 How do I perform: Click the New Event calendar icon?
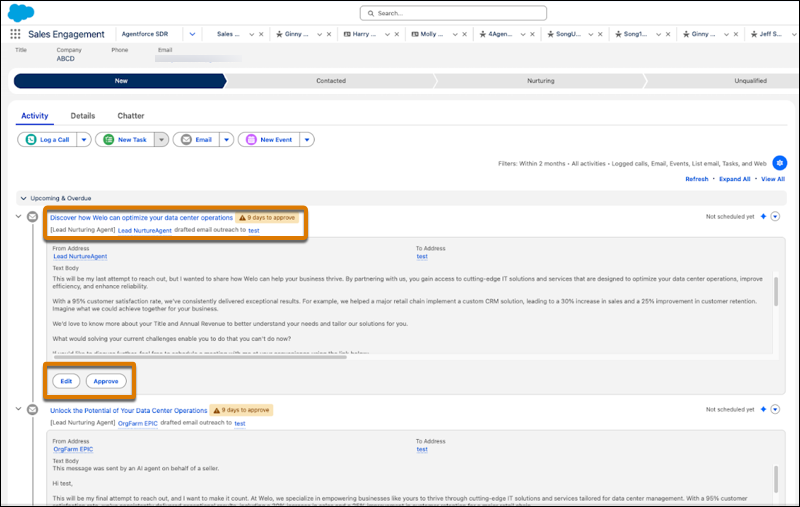(x=251, y=139)
